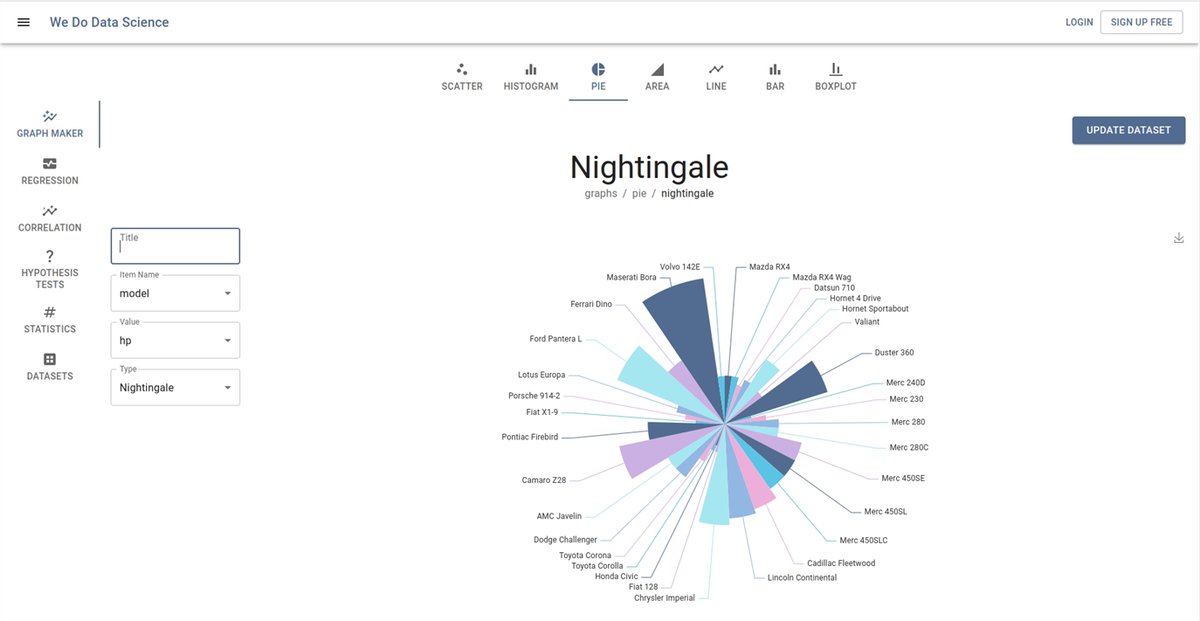Open the graphs breadcrumb link
This screenshot has width=1200, height=621.
[601, 193]
